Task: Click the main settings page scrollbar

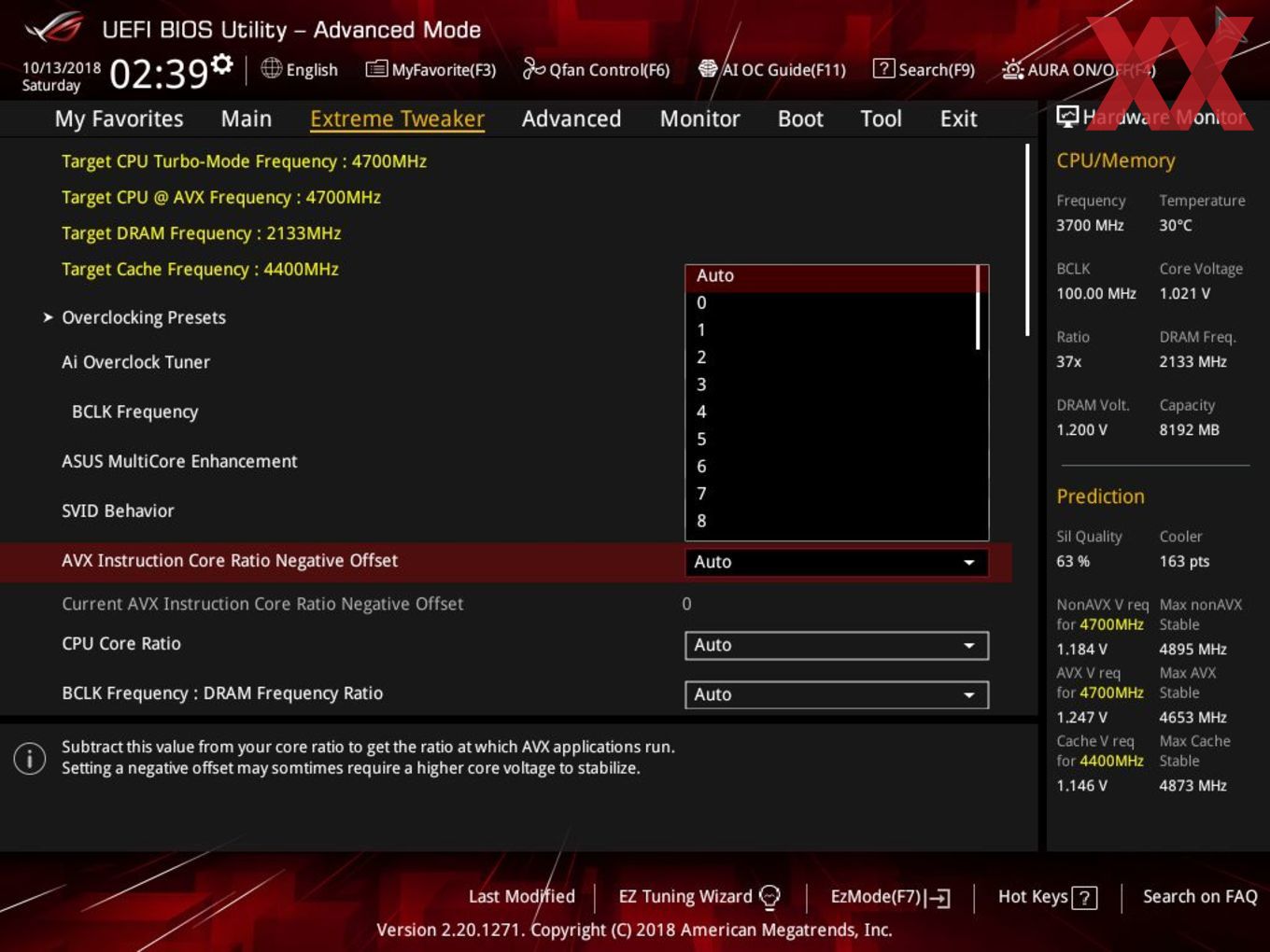Action: (1027, 240)
